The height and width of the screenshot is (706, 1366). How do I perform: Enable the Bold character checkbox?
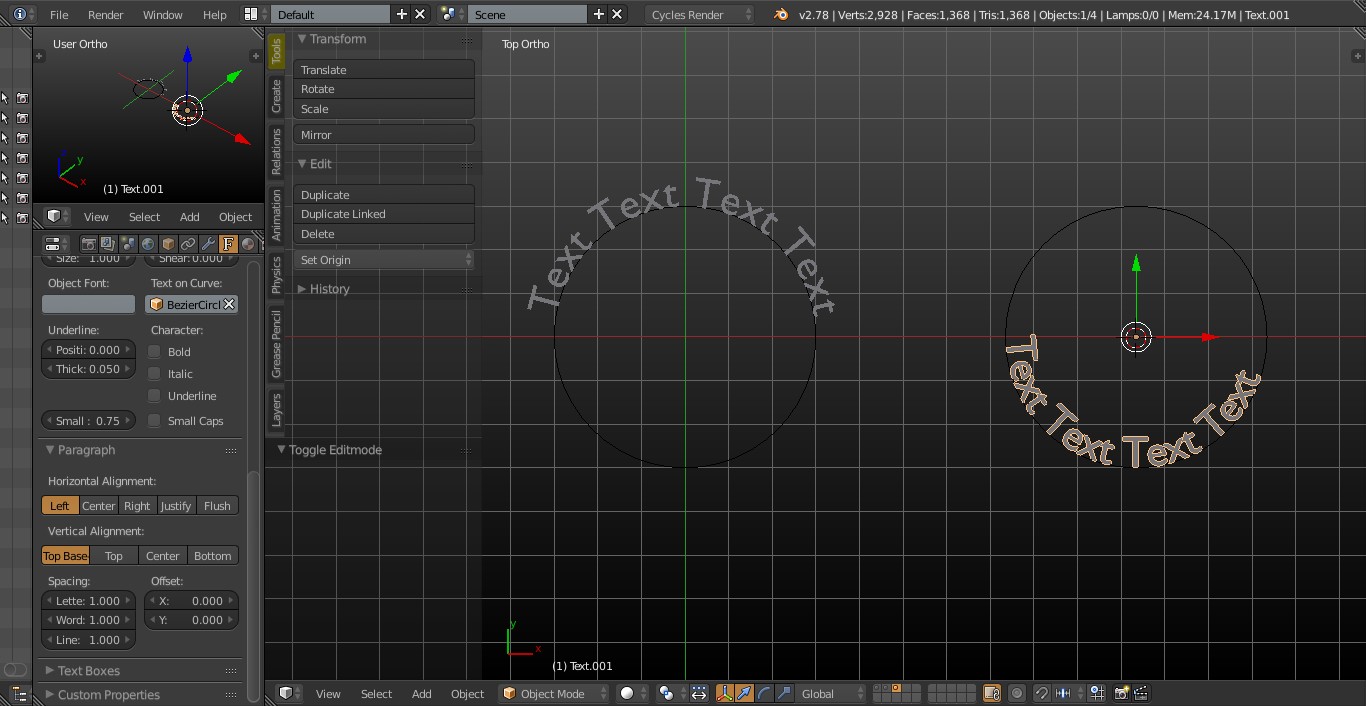pyautogui.click(x=154, y=351)
